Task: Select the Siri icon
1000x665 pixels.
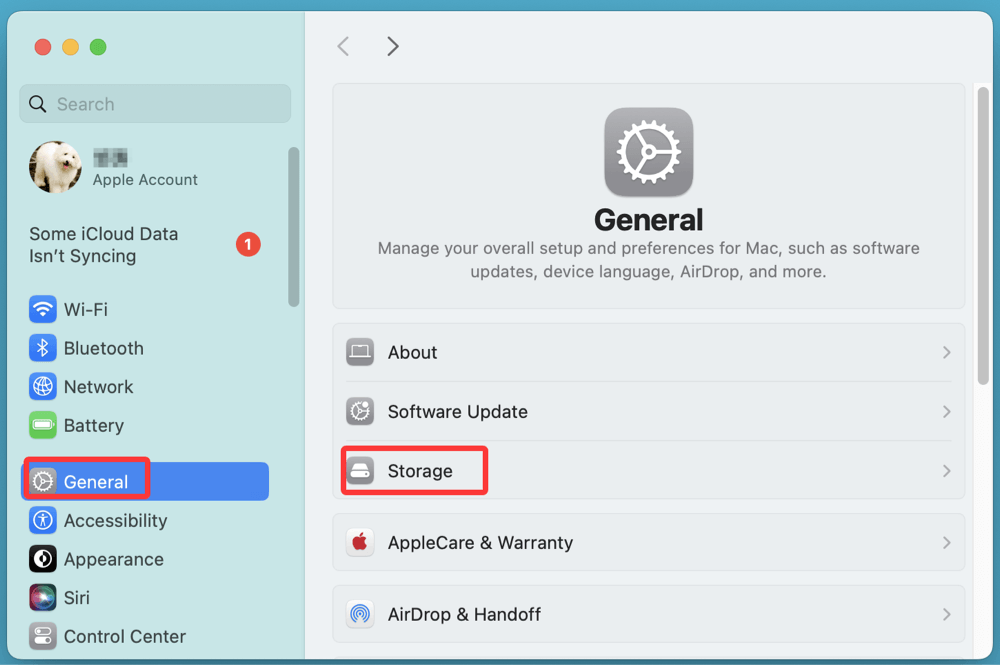Action: (42, 597)
